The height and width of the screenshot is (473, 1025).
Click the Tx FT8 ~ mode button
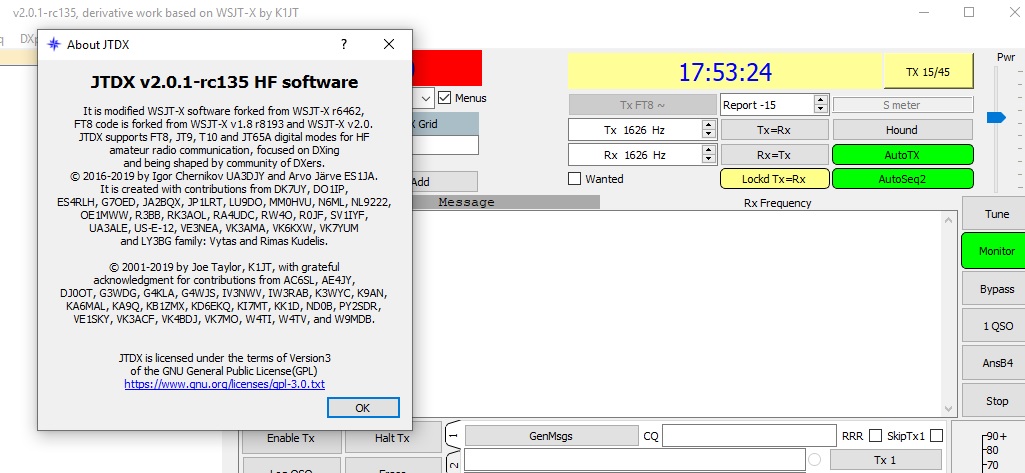click(x=642, y=105)
